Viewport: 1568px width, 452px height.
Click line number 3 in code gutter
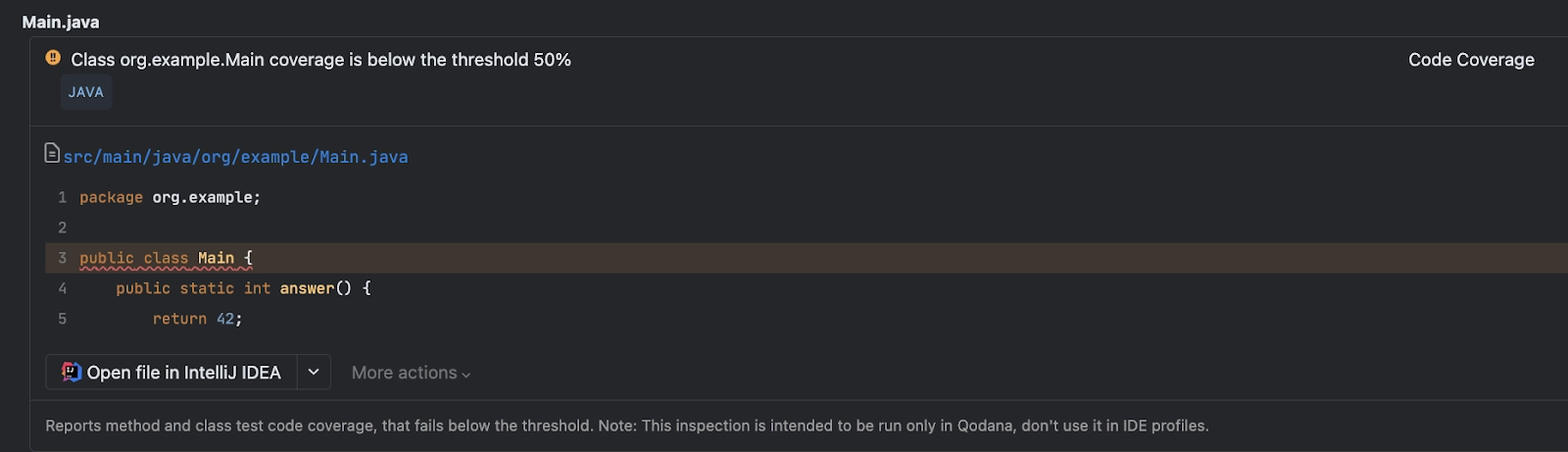point(63,258)
